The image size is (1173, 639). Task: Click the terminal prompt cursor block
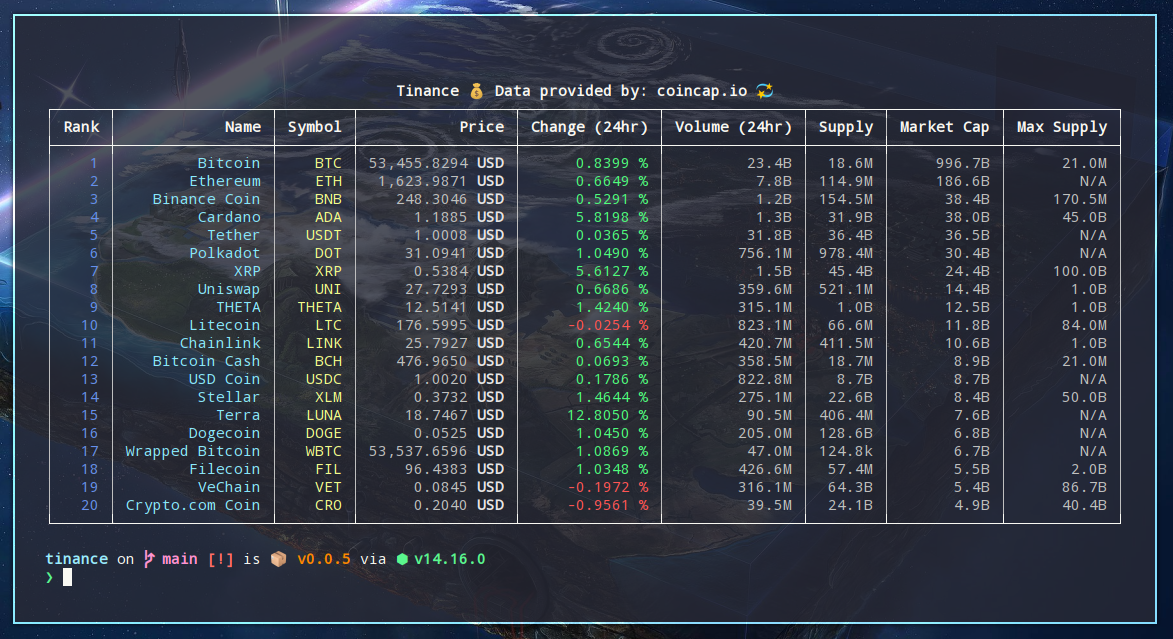67,577
